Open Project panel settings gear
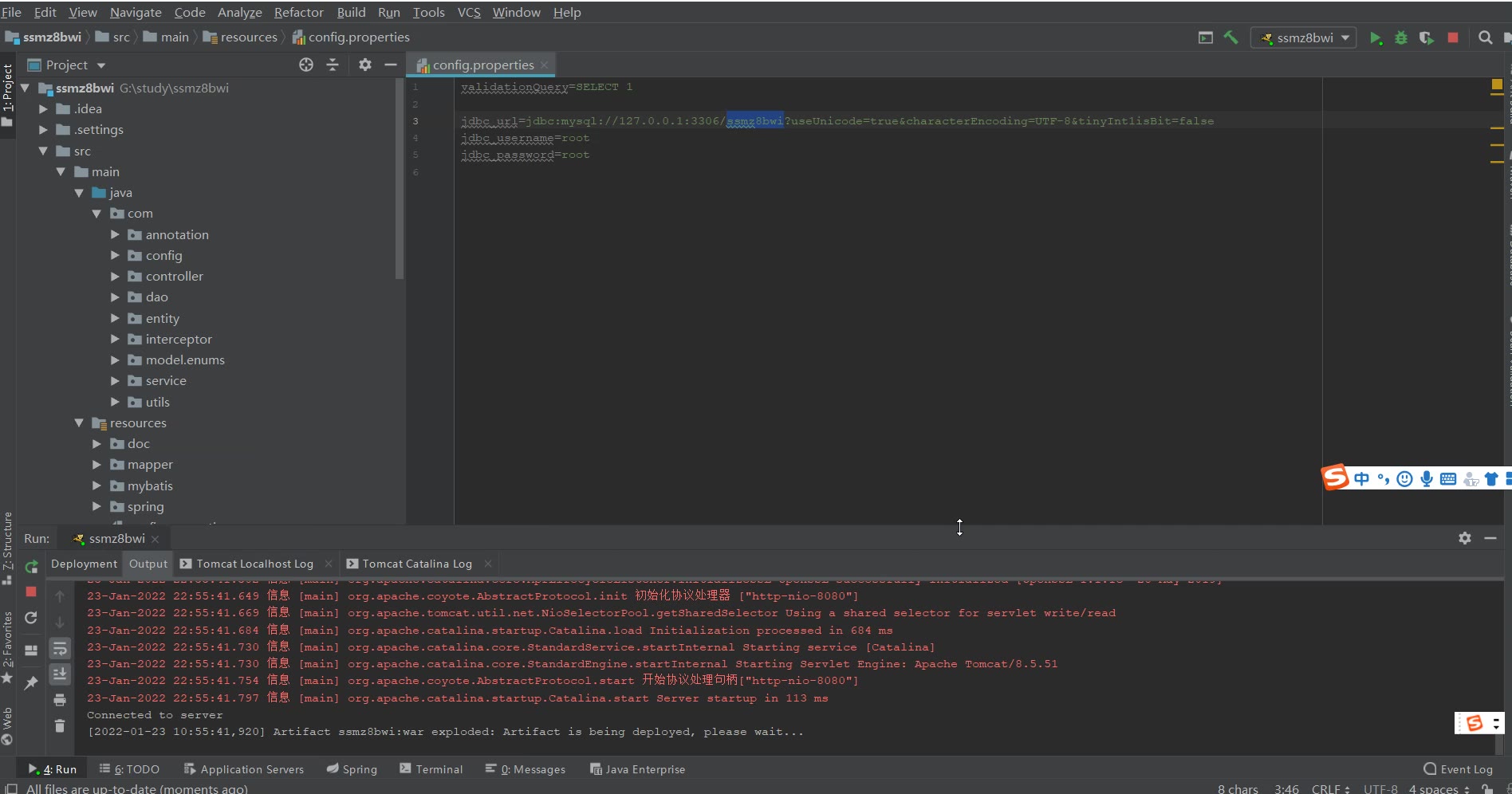The height and width of the screenshot is (794, 1512). 364,65
